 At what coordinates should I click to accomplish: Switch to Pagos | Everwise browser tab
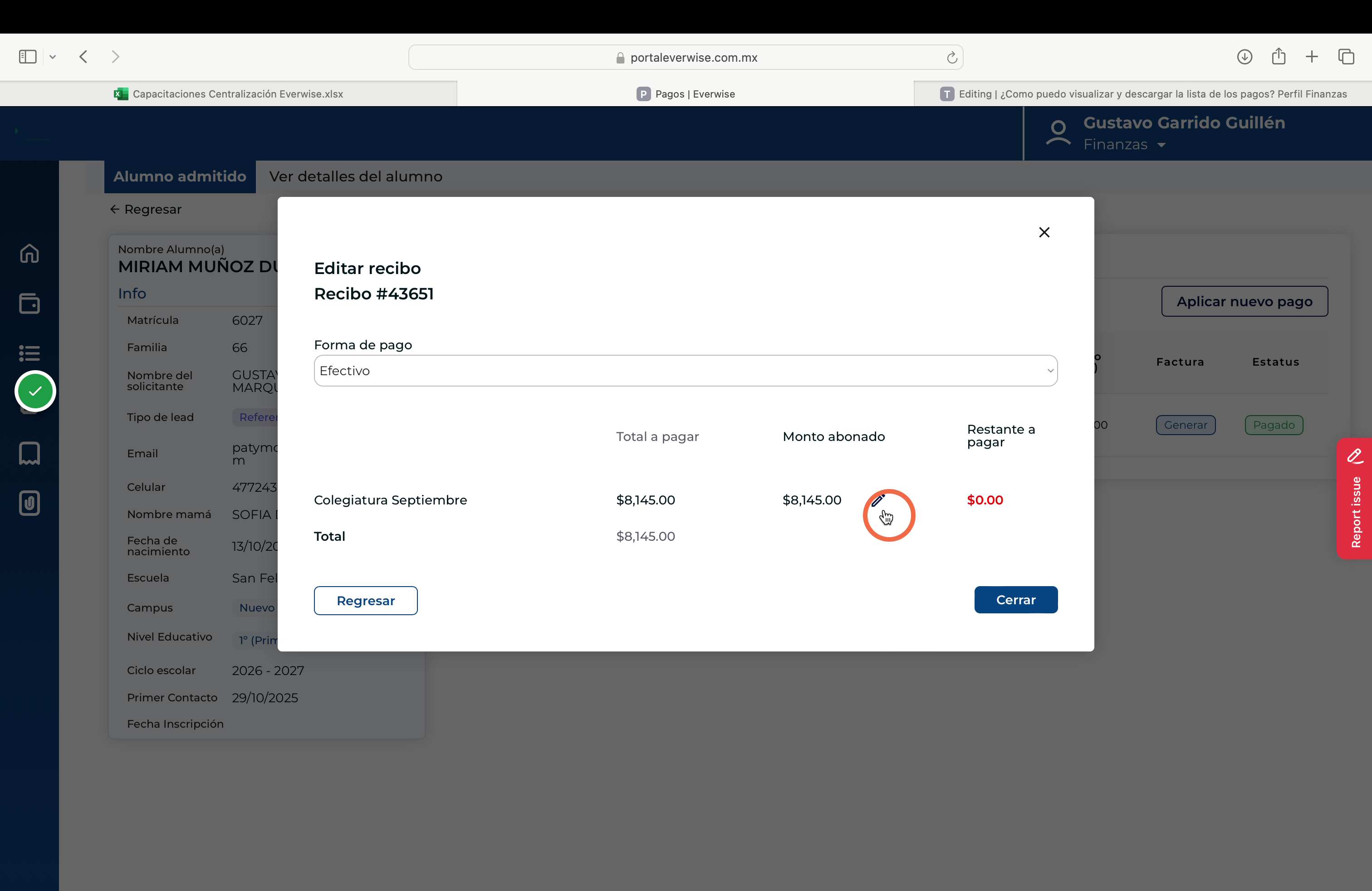coord(686,94)
